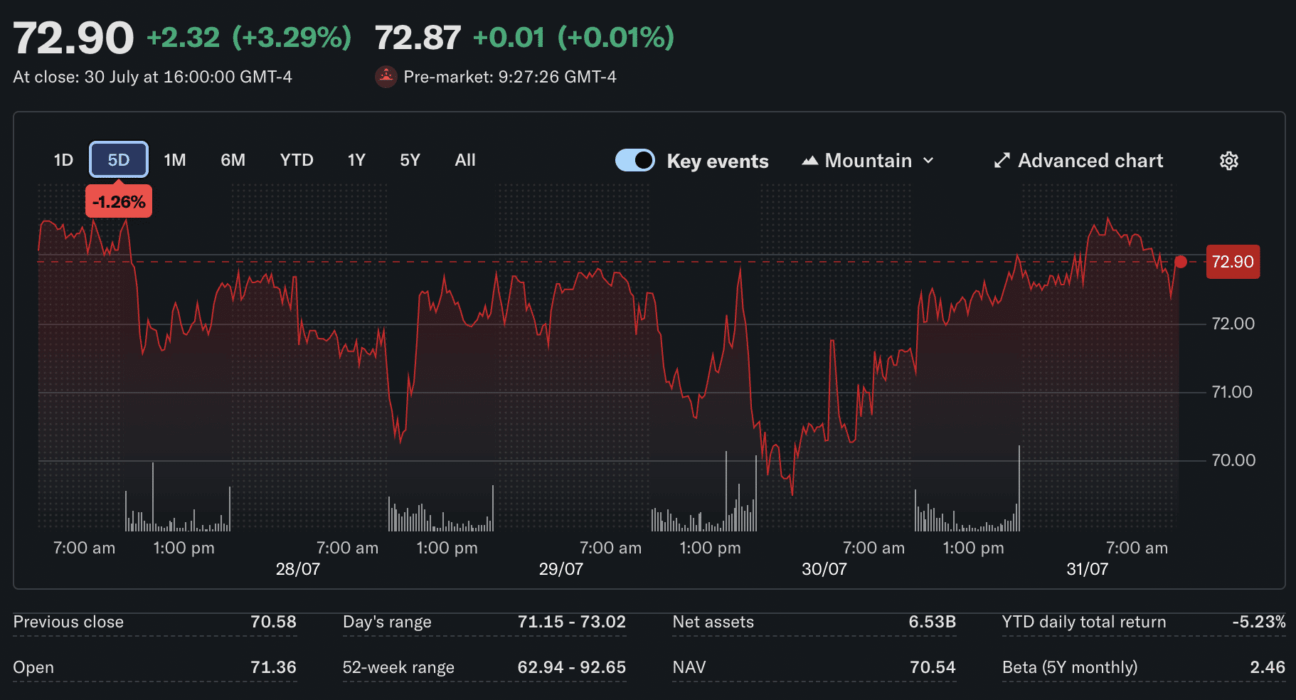
Task: Select the 5D range tab
Action: pos(119,160)
